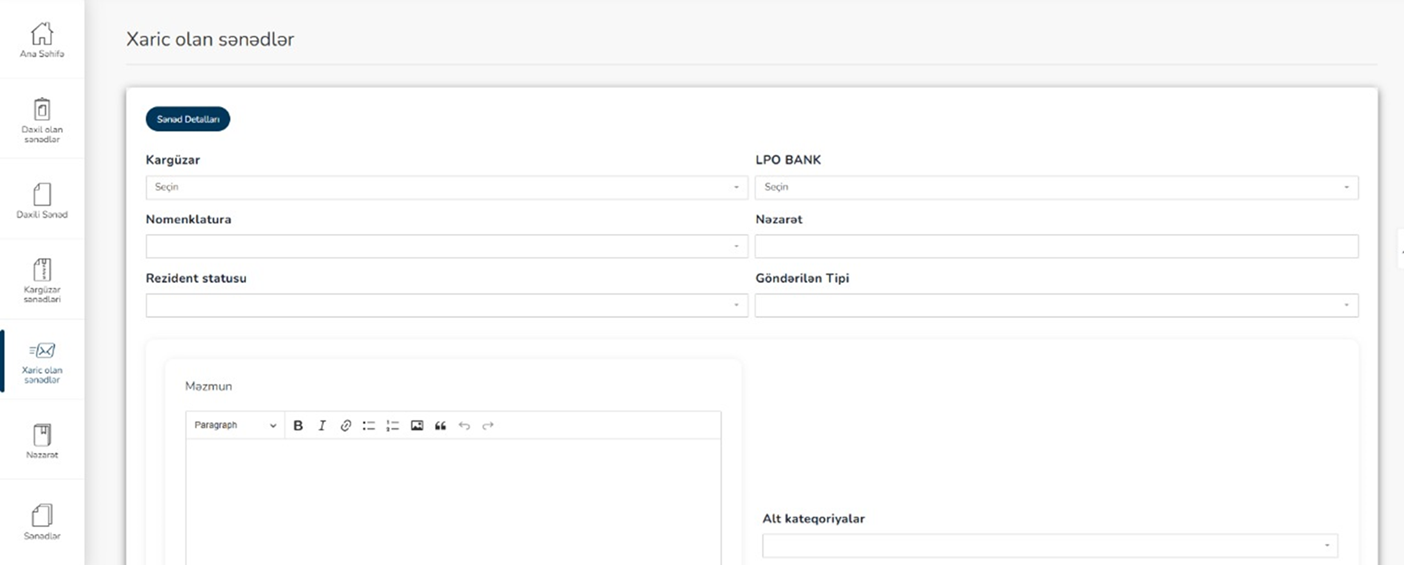Click the Rezident statusu label
The image size is (1404, 565).
(196, 278)
